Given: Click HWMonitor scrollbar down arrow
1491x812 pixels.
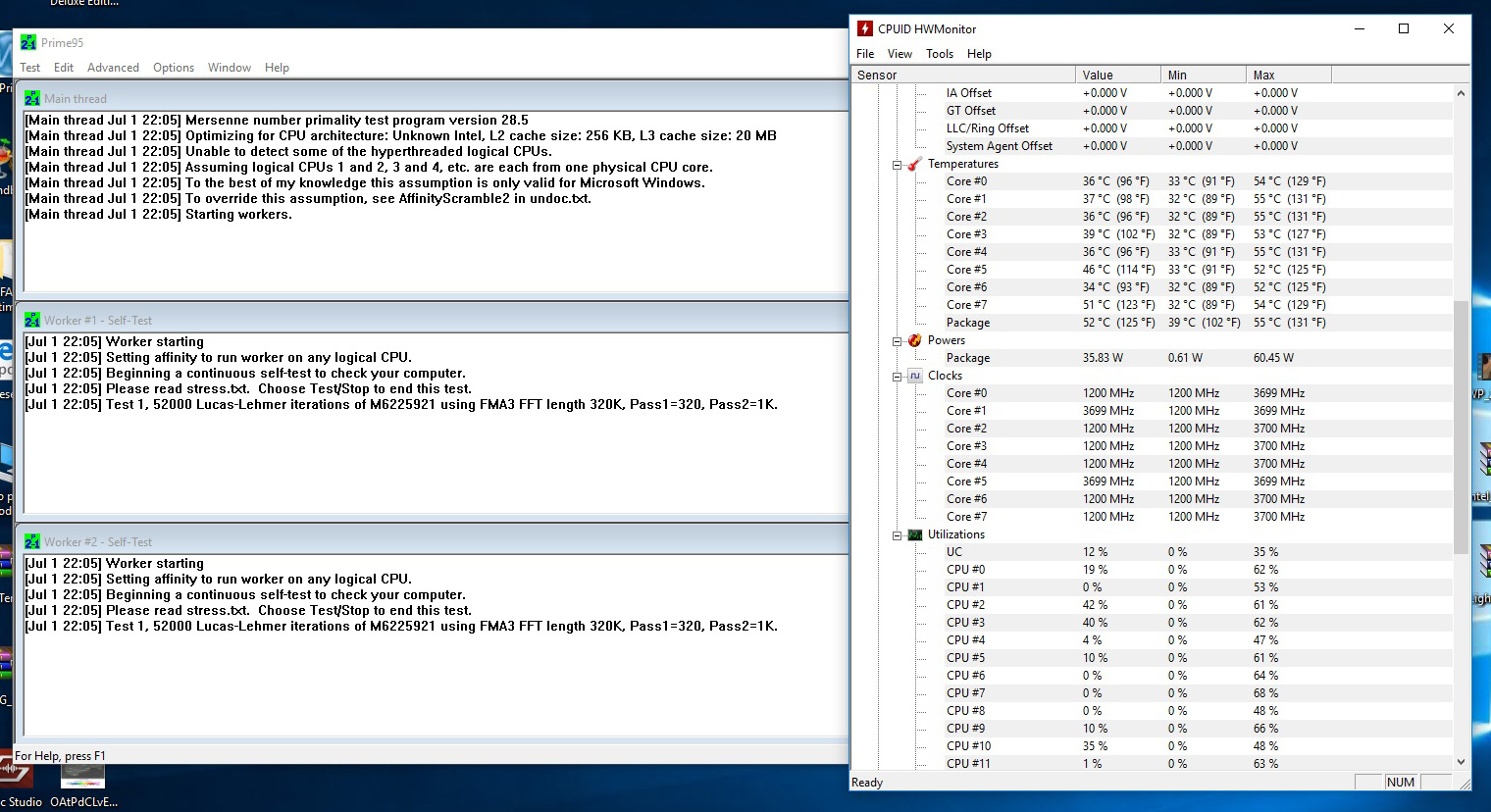Looking at the screenshot, I should pyautogui.click(x=1461, y=761).
